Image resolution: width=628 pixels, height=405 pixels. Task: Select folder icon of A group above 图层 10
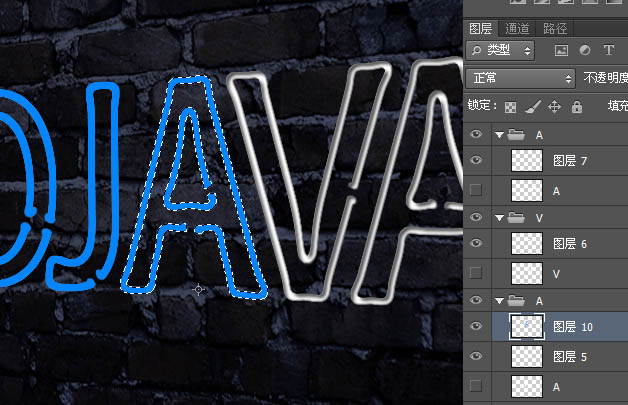tap(516, 300)
